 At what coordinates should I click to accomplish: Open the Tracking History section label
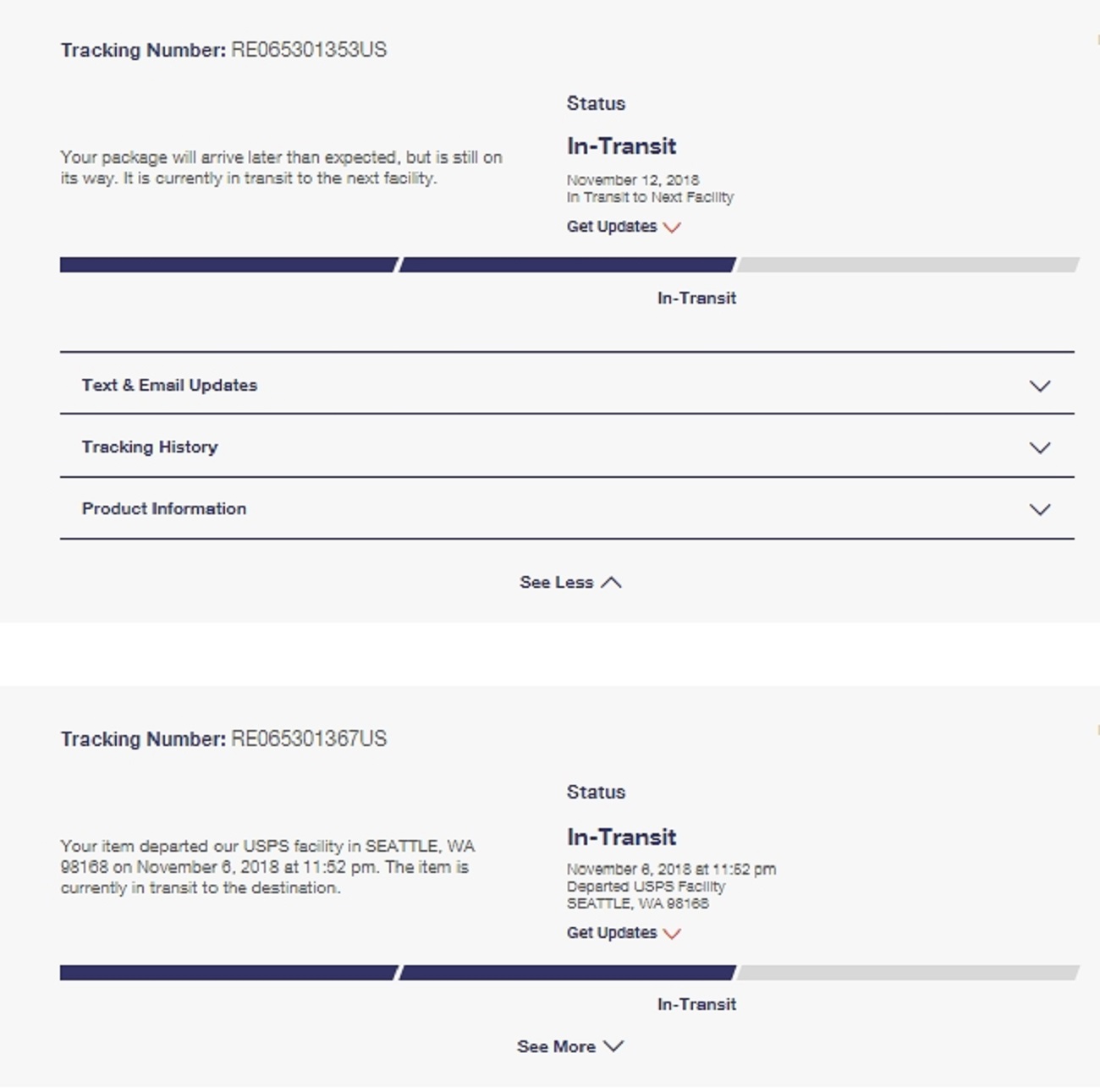[x=150, y=447]
